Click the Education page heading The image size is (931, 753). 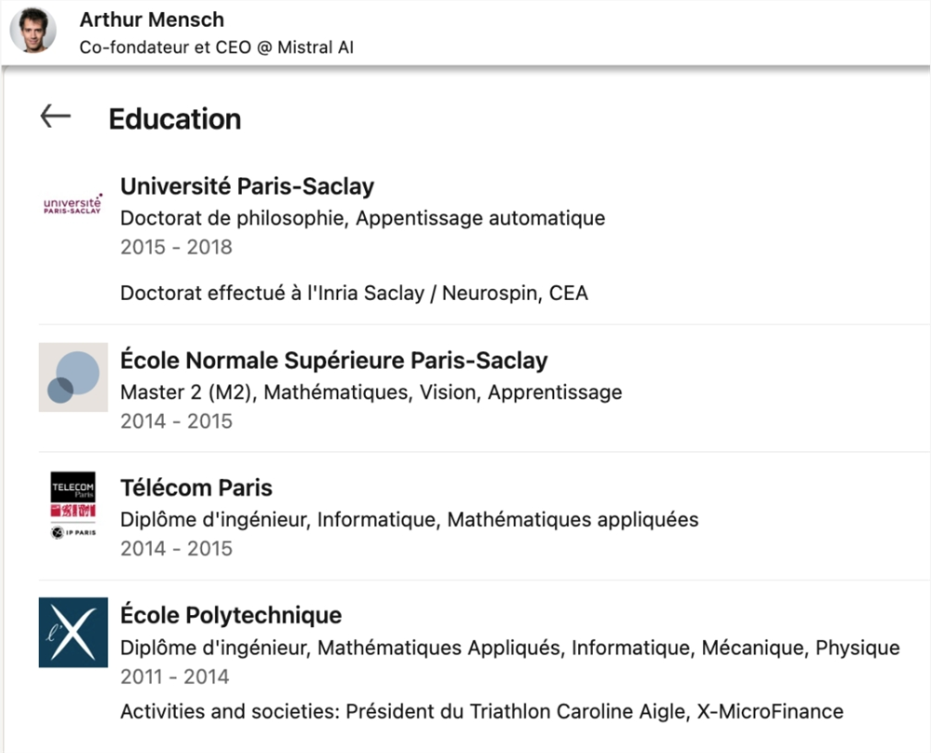[175, 119]
